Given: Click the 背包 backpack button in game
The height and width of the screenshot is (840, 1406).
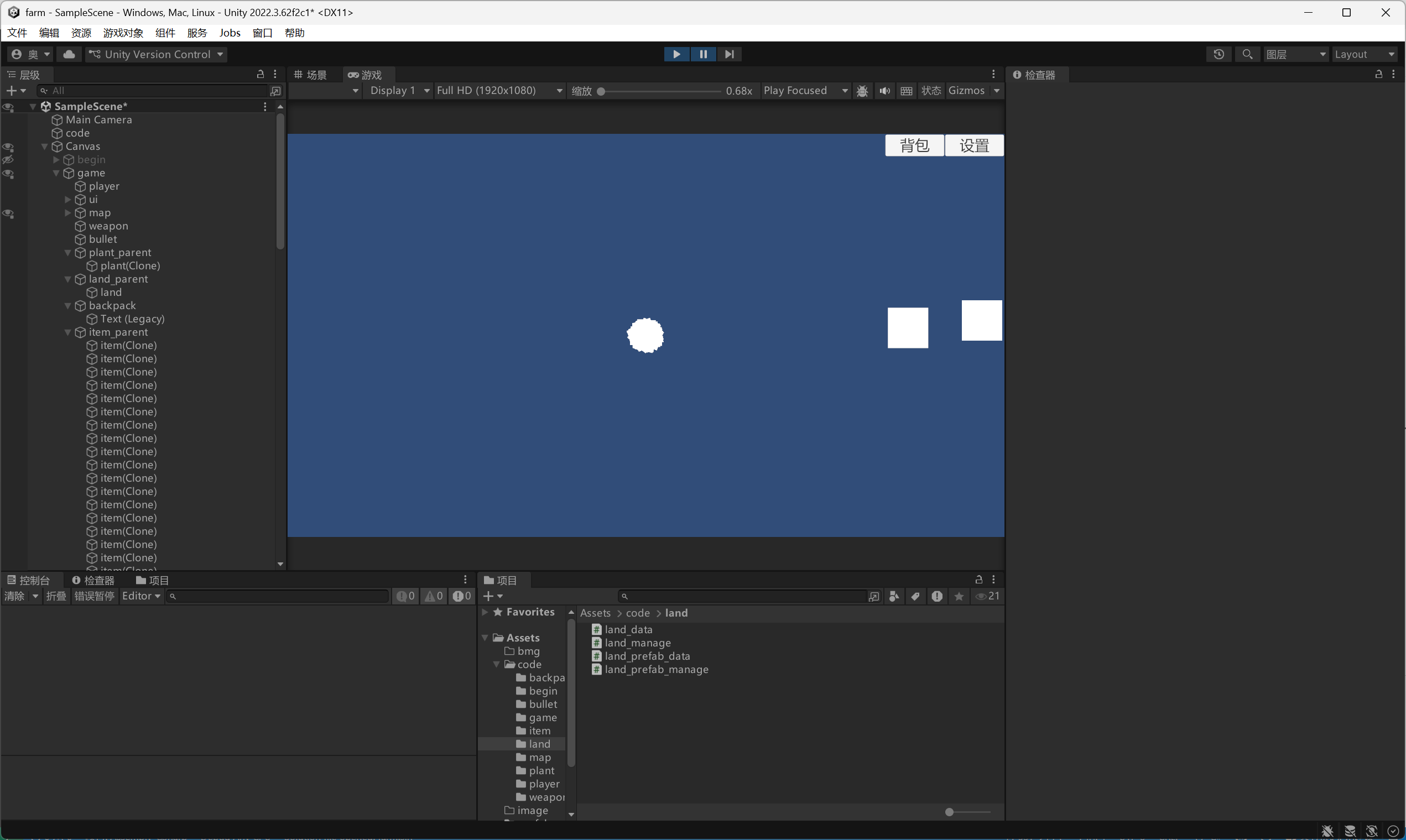Looking at the screenshot, I should (914, 146).
